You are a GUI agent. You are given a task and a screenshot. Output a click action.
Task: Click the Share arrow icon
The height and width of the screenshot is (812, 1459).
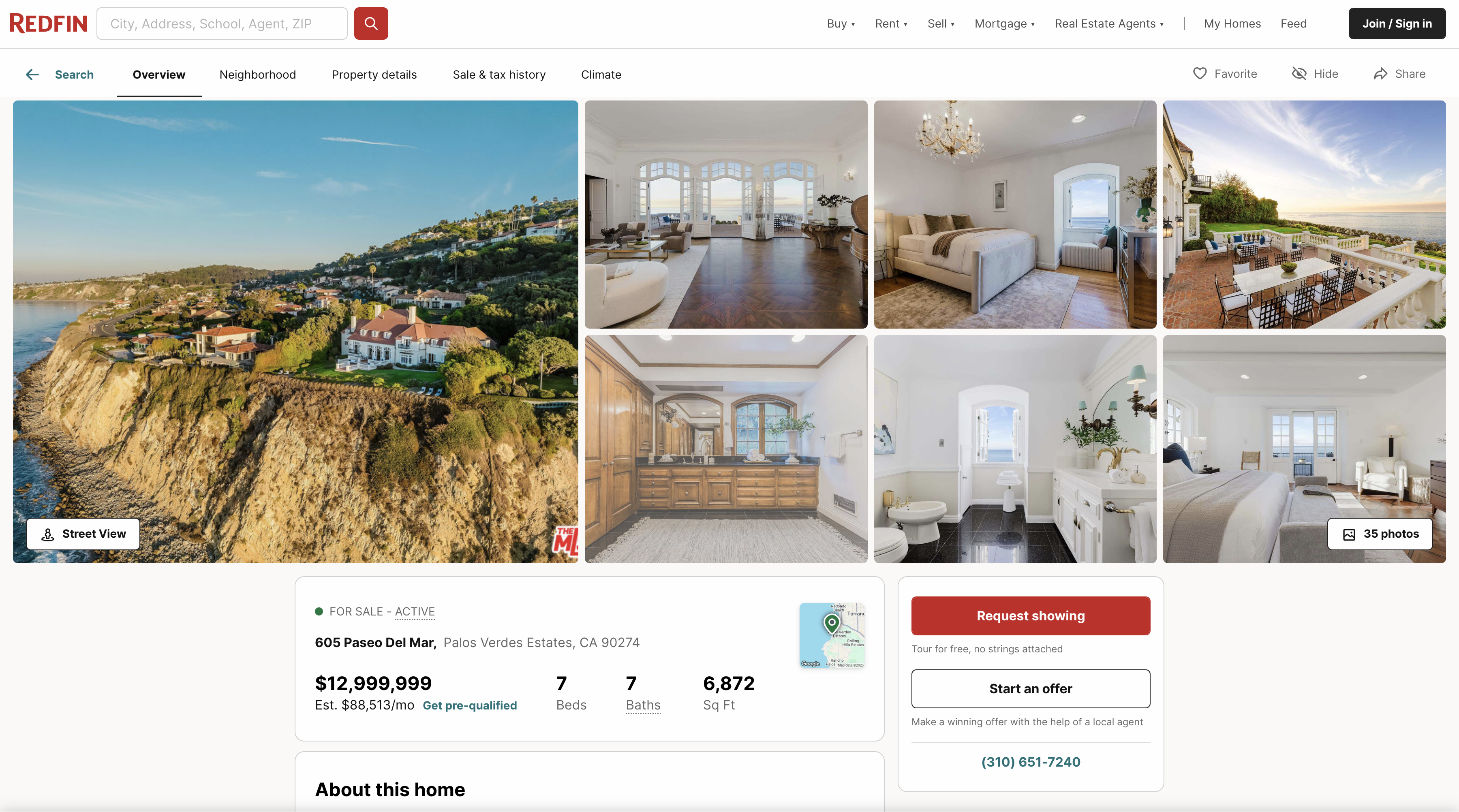click(1380, 74)
